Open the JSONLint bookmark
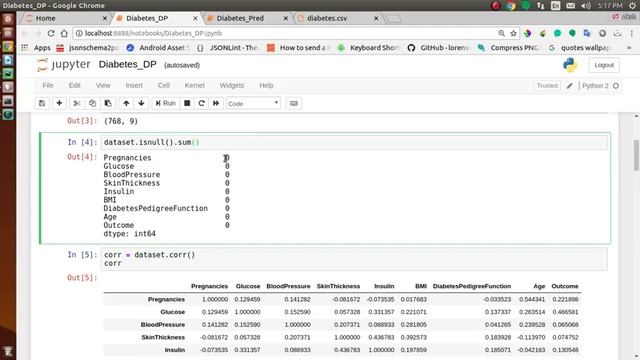 pyautogui.click(x=227, y=48)
